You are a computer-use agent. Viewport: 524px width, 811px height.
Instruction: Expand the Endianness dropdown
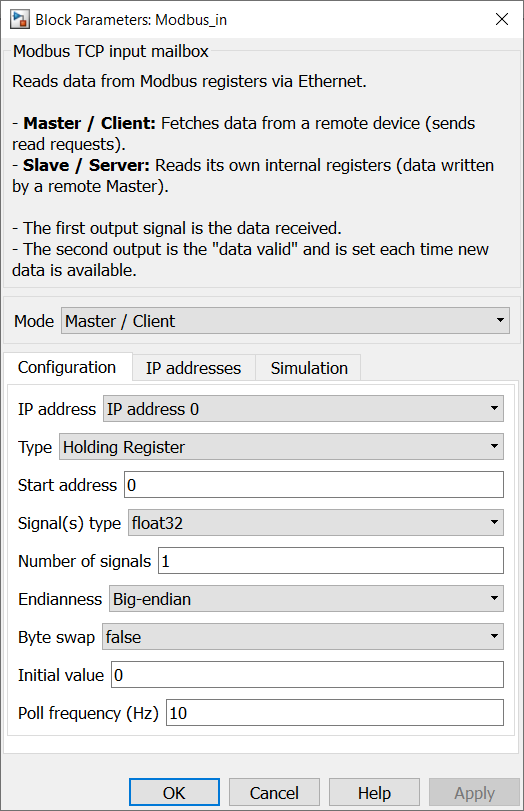(306, 598)
